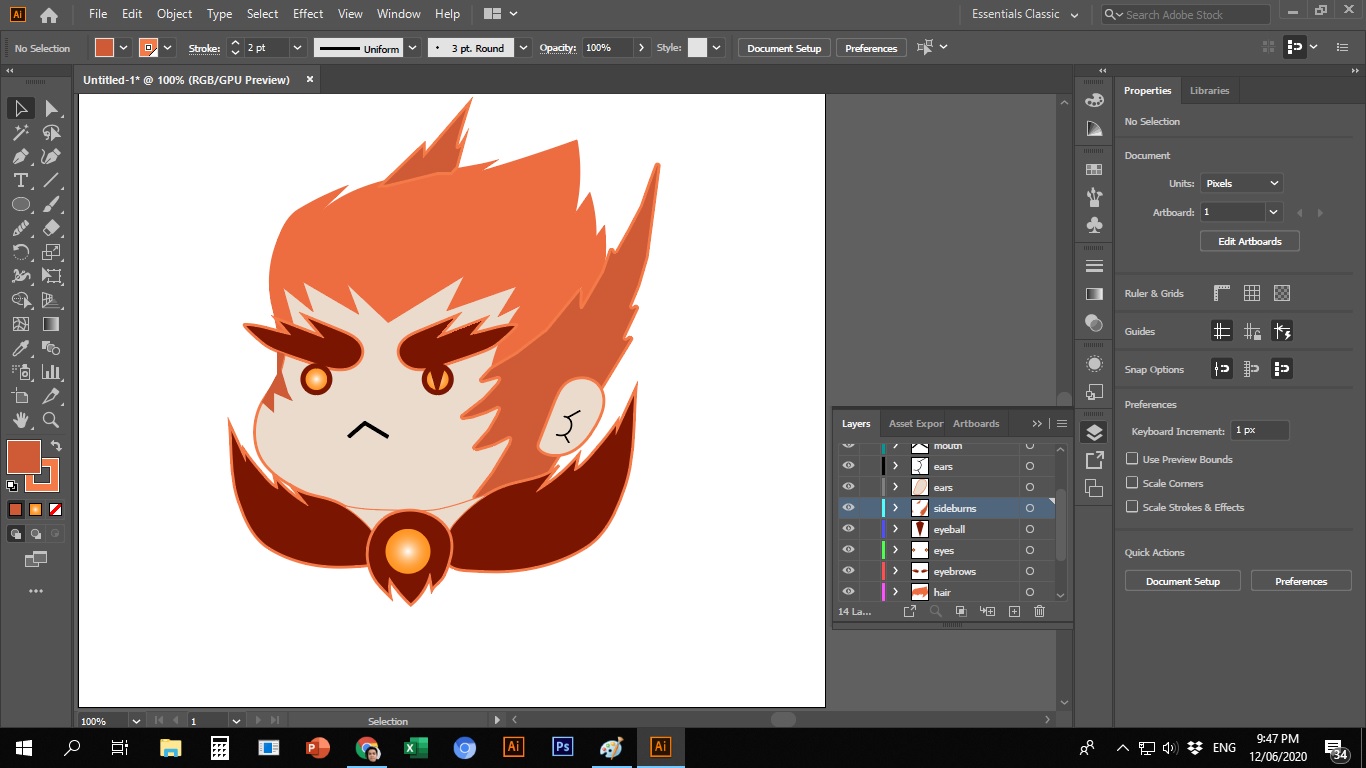Viewport: 1366px width, 768px height.
Task: Select the Paintbrush tool
Action: (52, 204)
